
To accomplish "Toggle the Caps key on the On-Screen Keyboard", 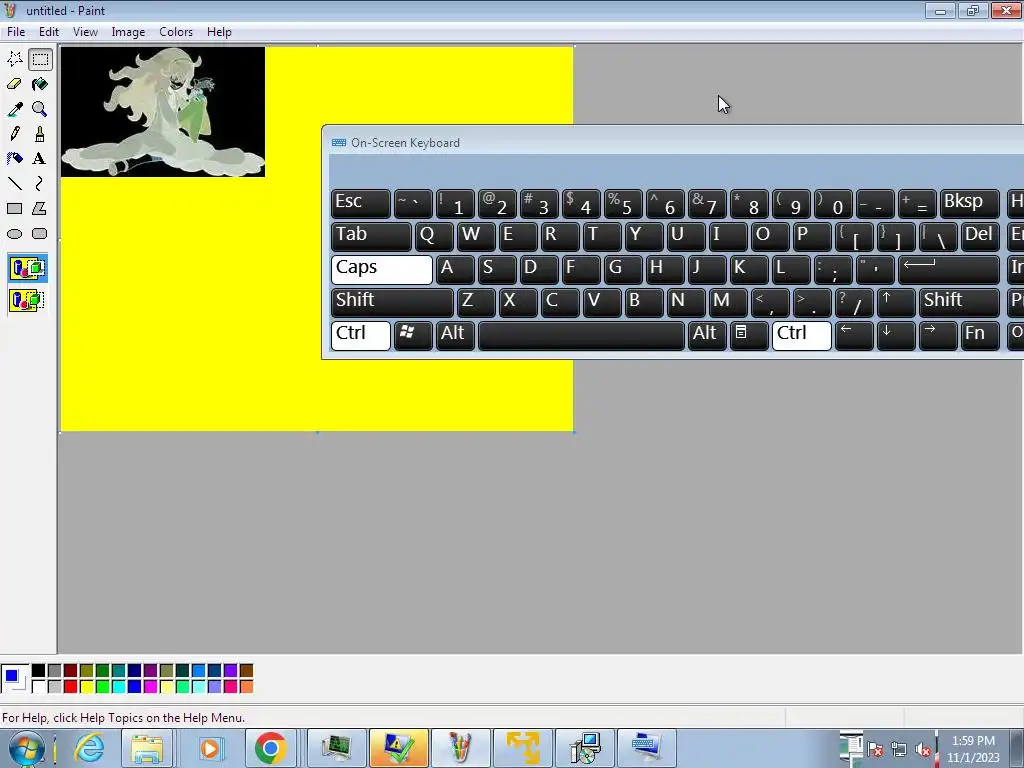I will (381, 270).
